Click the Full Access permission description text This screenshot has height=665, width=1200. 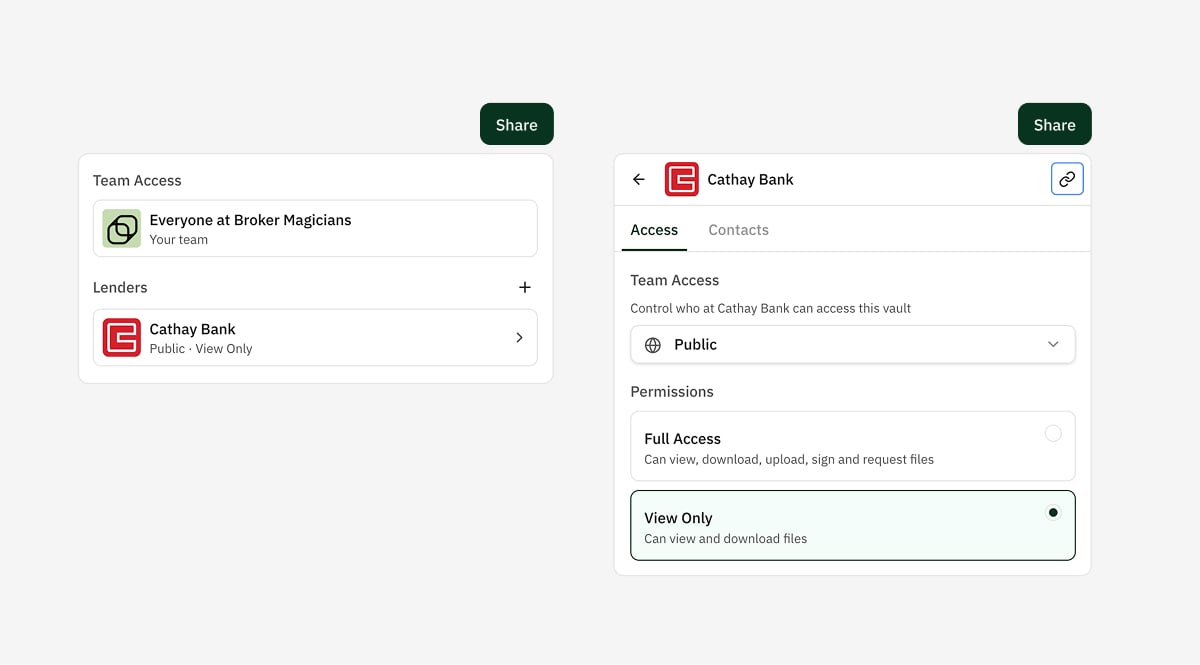788,460
